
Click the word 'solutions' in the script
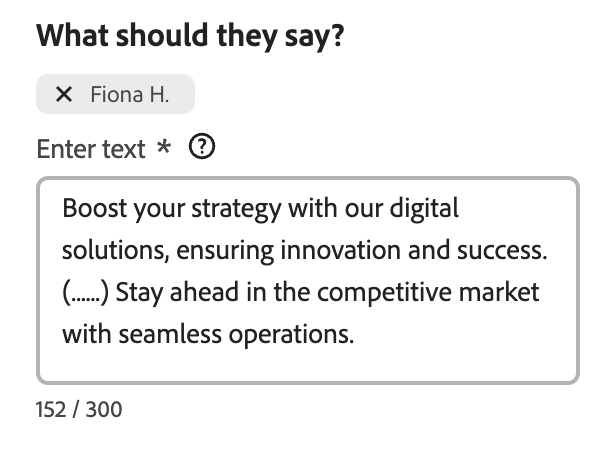pyautogui.click(x=107, y=251)
